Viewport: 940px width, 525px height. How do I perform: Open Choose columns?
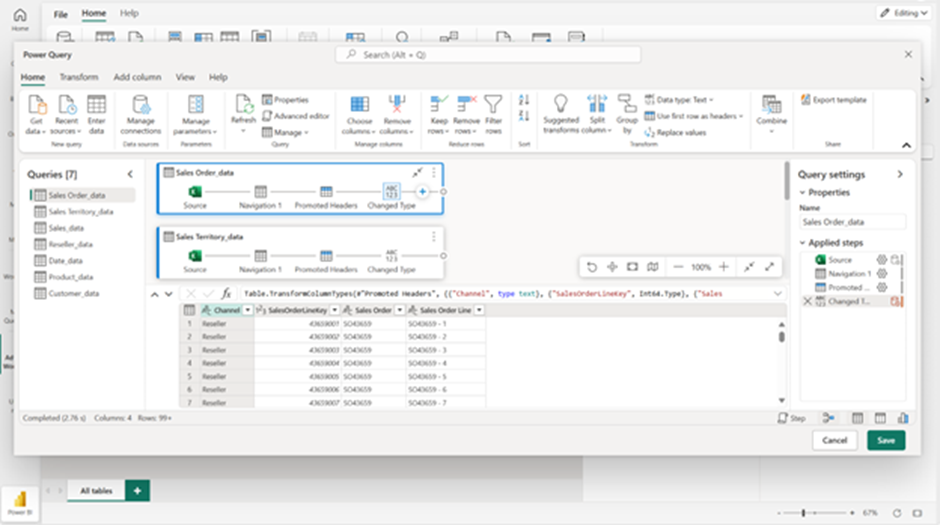tap(359, 114)
